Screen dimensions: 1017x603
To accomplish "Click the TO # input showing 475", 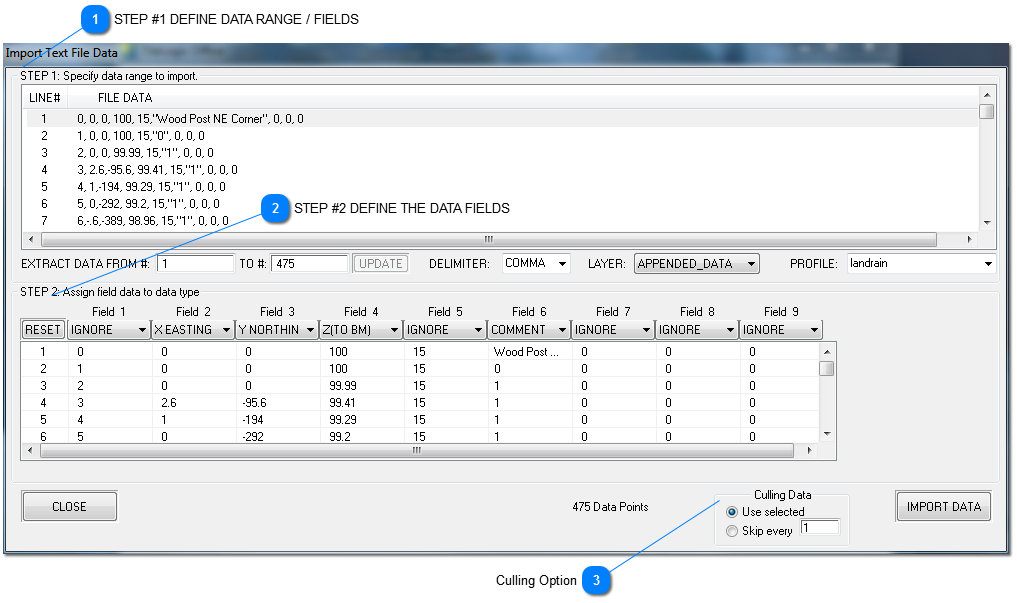I will (x=308, y=263).
